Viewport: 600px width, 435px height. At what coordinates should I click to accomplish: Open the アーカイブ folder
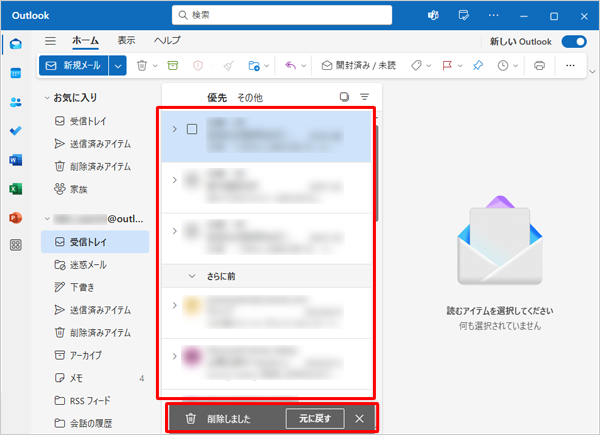[x=95, y=355]
